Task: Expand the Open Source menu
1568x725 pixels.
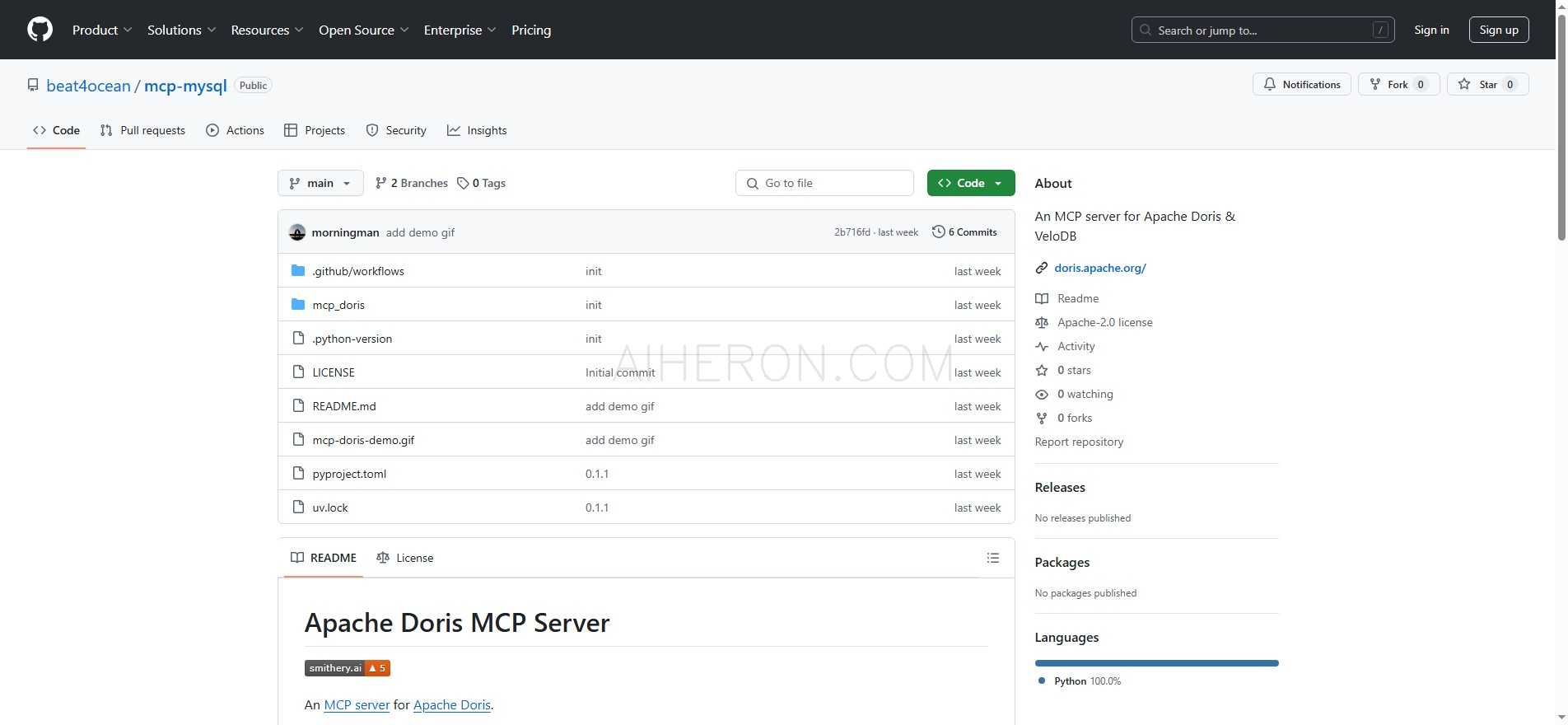Action: [364, 30]
